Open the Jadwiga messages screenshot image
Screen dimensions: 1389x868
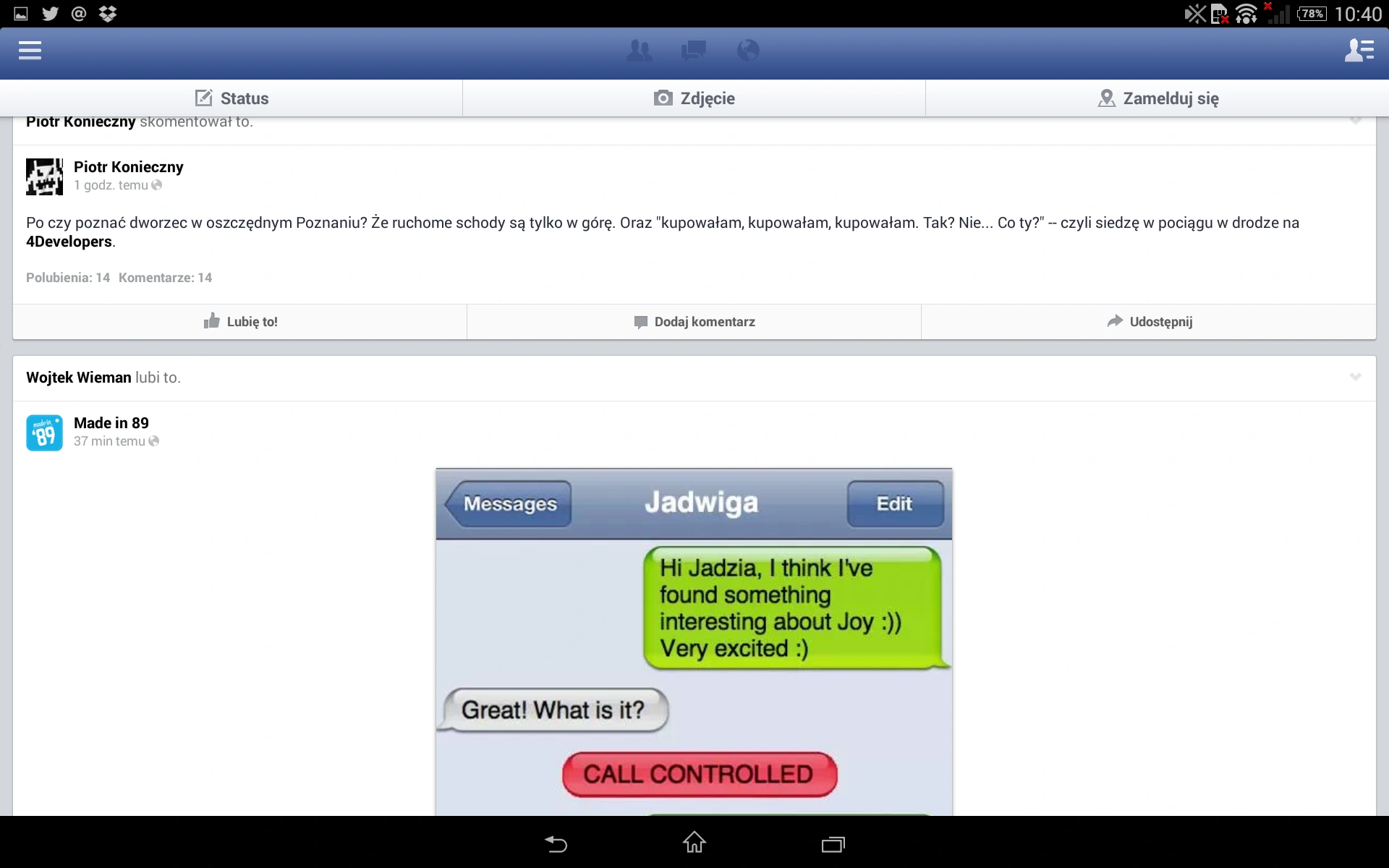pos(694,642)
